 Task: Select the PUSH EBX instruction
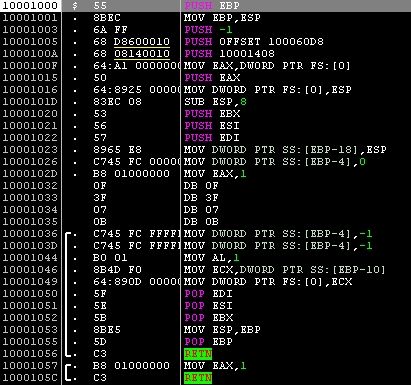tap(212, 114)
